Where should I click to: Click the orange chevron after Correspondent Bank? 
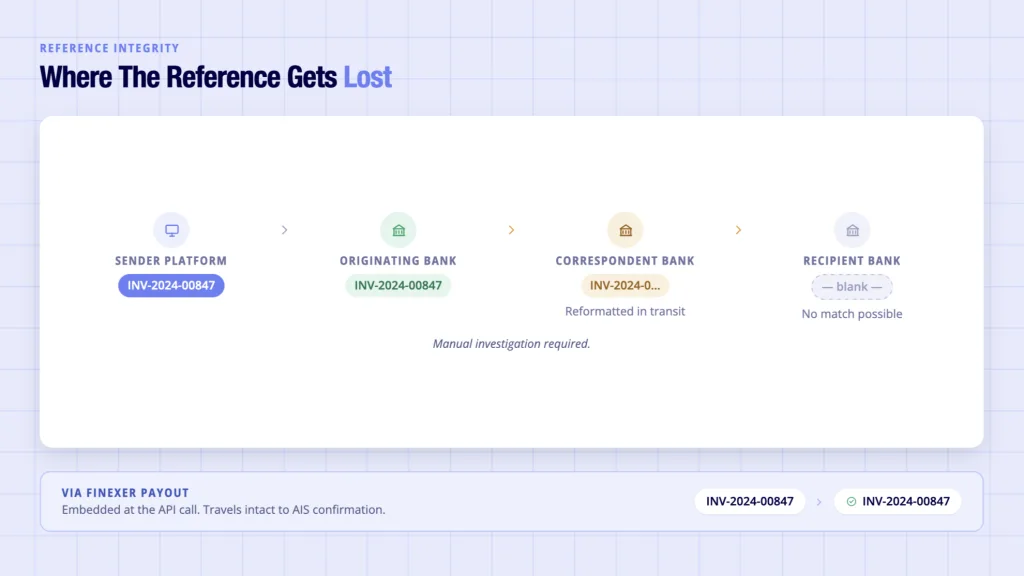[x=739, y=230]
